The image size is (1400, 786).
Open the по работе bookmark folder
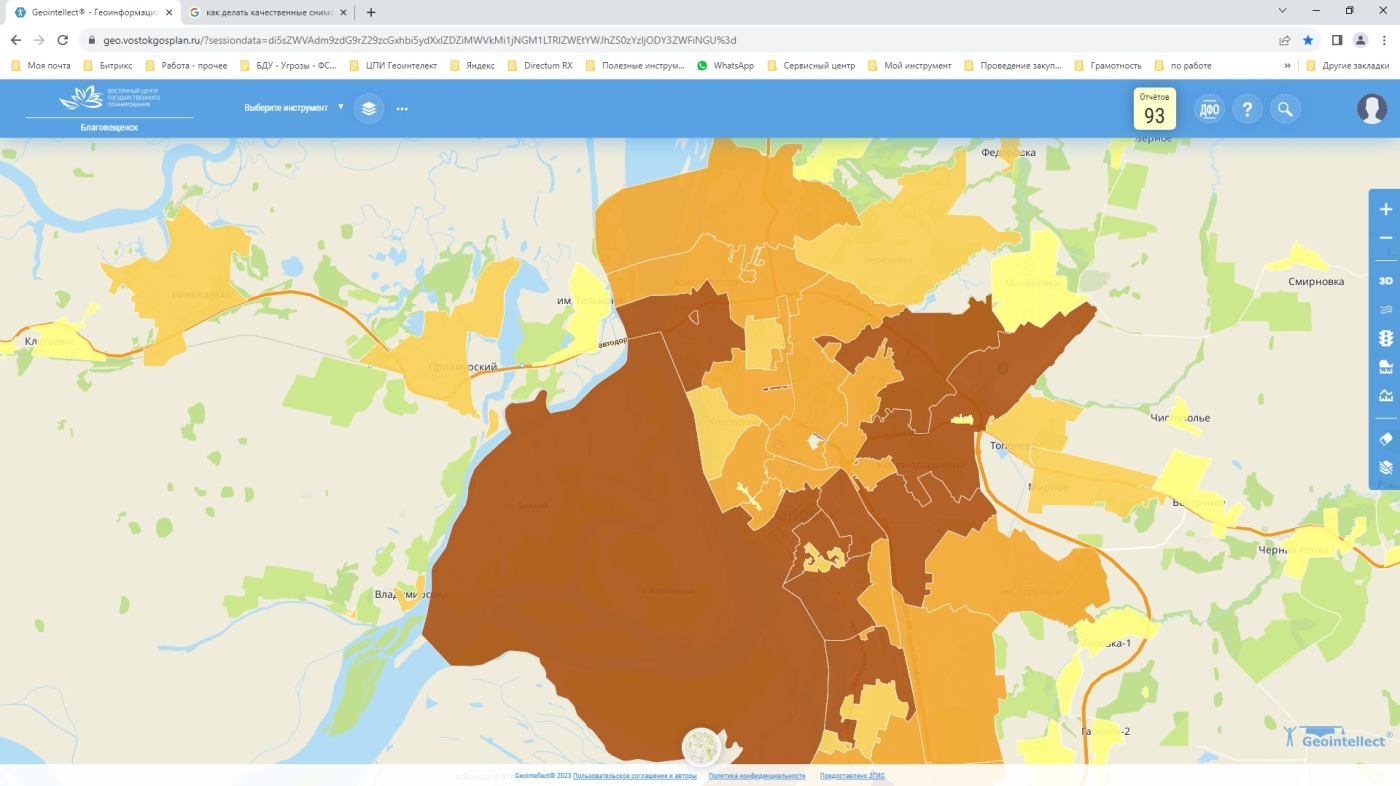tap(1183, 66)
